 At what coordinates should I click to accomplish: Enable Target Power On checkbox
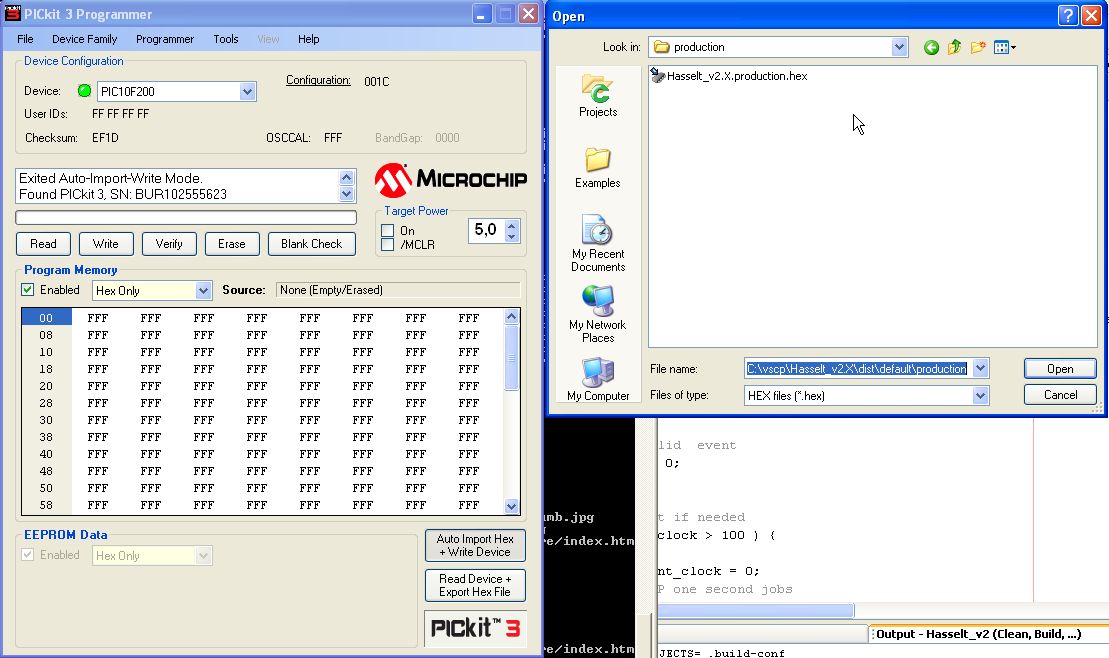(388, 231)
